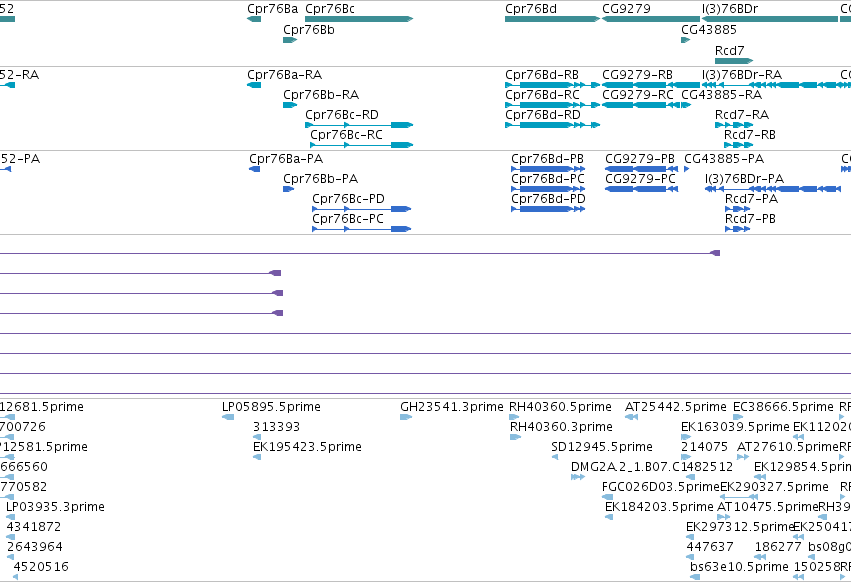Screen dimensions: 851x582
Task: Select the l(3)76BDr gene label
Action: pos(729,9)
